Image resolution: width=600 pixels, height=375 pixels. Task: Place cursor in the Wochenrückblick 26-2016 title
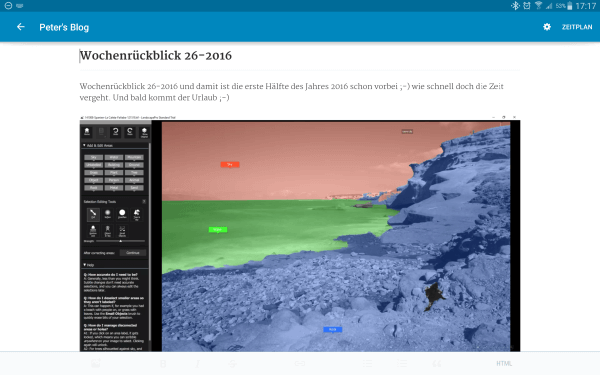click(x=155, y=56)
